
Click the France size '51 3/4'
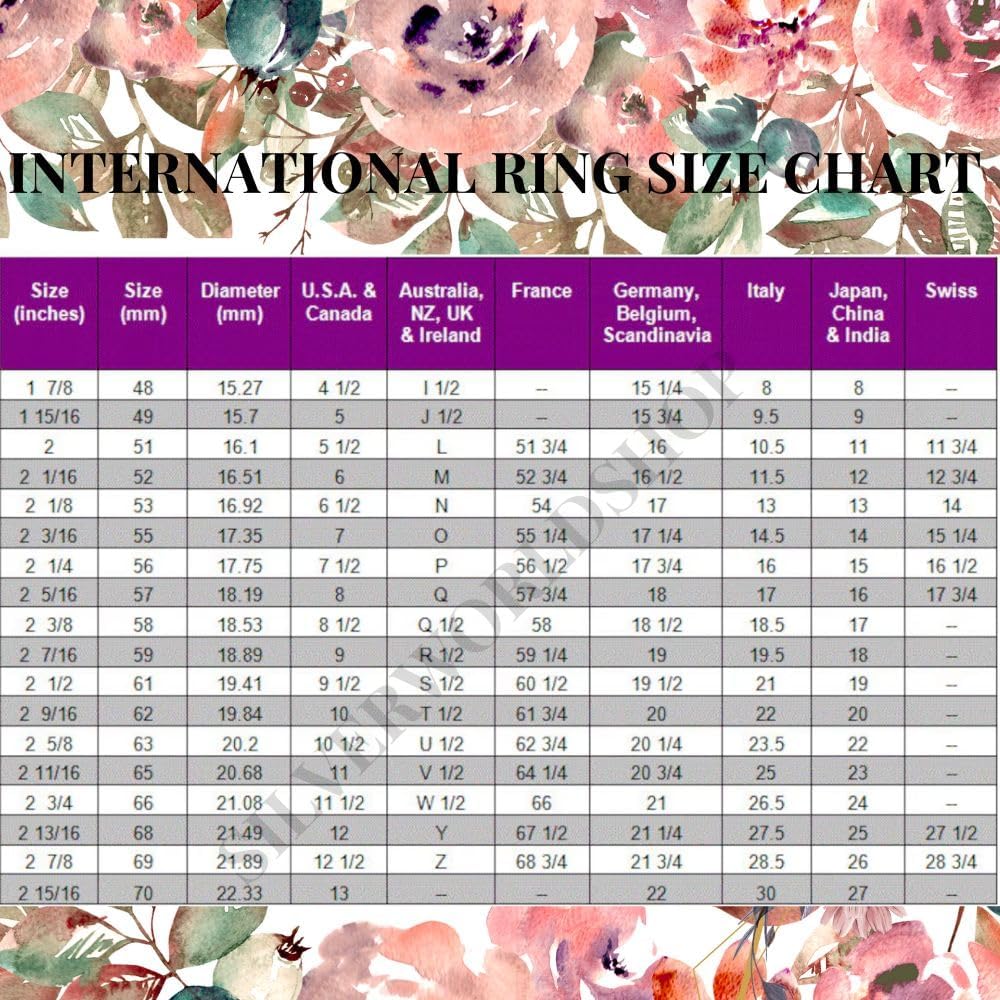(x=541, y=447)
